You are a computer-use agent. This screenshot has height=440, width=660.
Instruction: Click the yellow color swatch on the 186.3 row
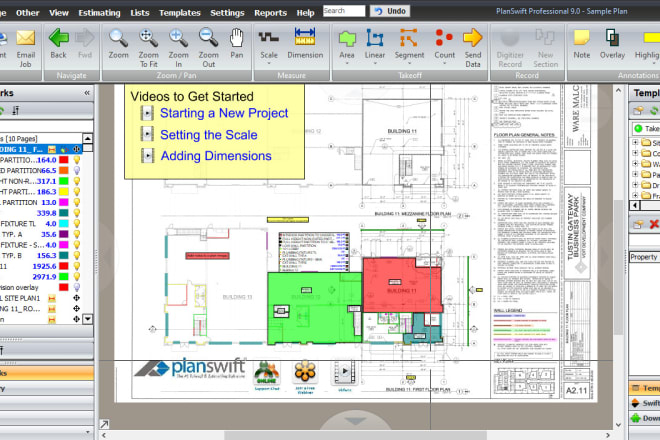(x=64, y=192)
